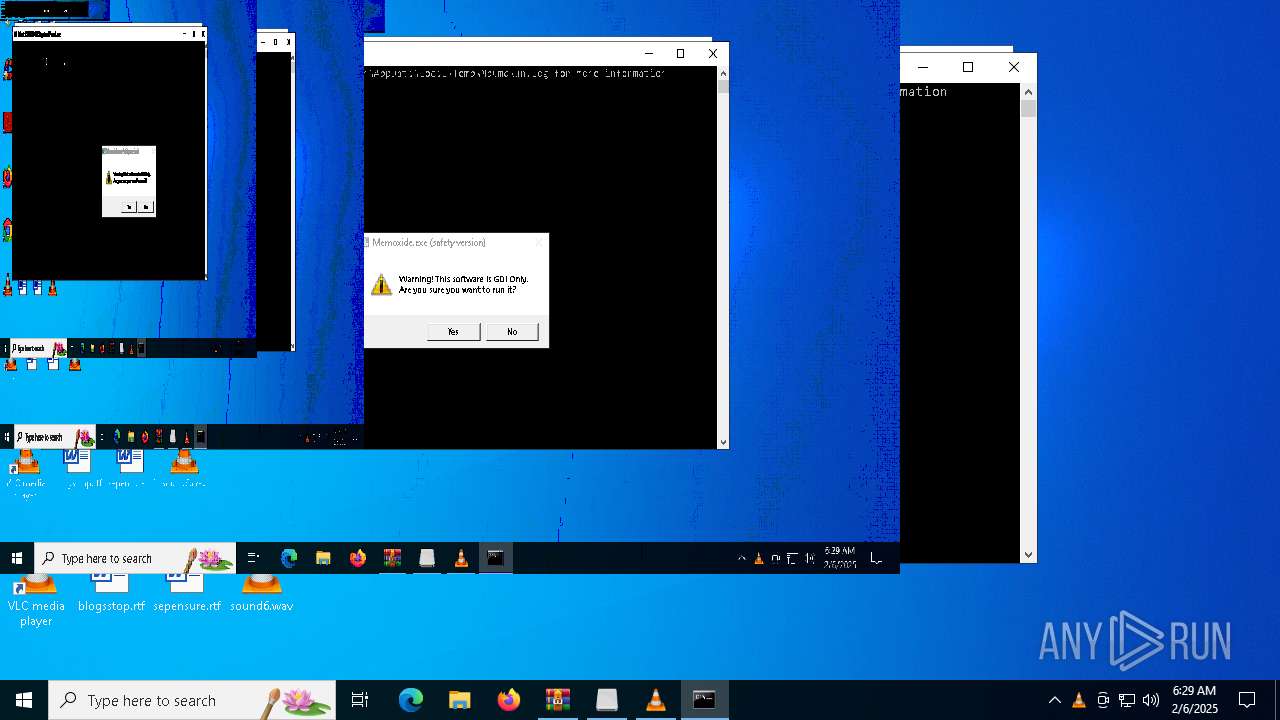This screenshot has height=720, width=1280.
Task: Open Task View on the full-size taskbar
Action: [x=360, y=700]
